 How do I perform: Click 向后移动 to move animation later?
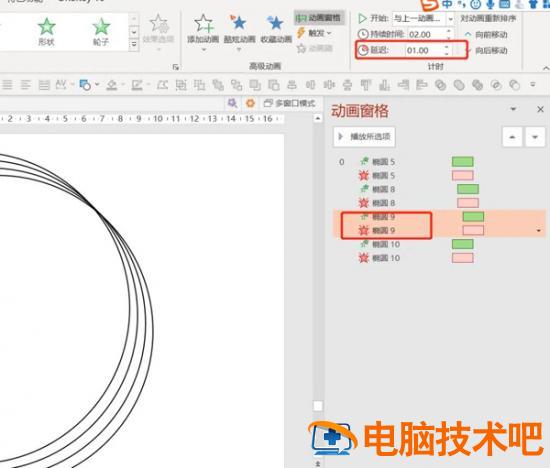coord(486,51)
